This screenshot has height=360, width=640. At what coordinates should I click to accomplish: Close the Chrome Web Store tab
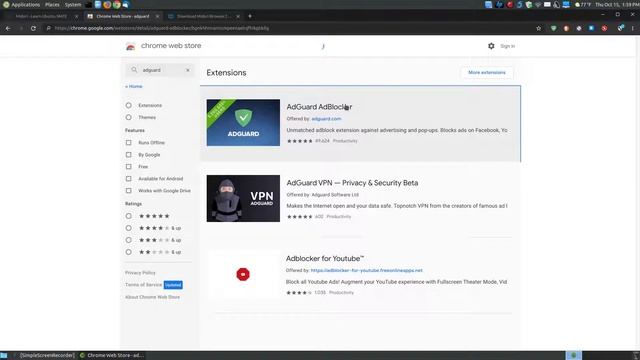157,16
